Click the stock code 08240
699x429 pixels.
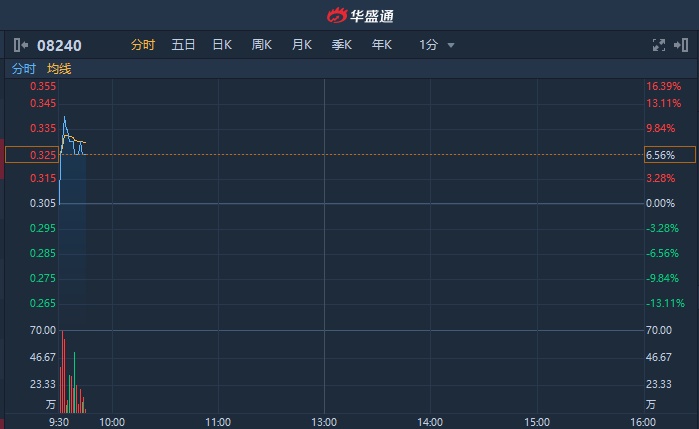(60, 45)
